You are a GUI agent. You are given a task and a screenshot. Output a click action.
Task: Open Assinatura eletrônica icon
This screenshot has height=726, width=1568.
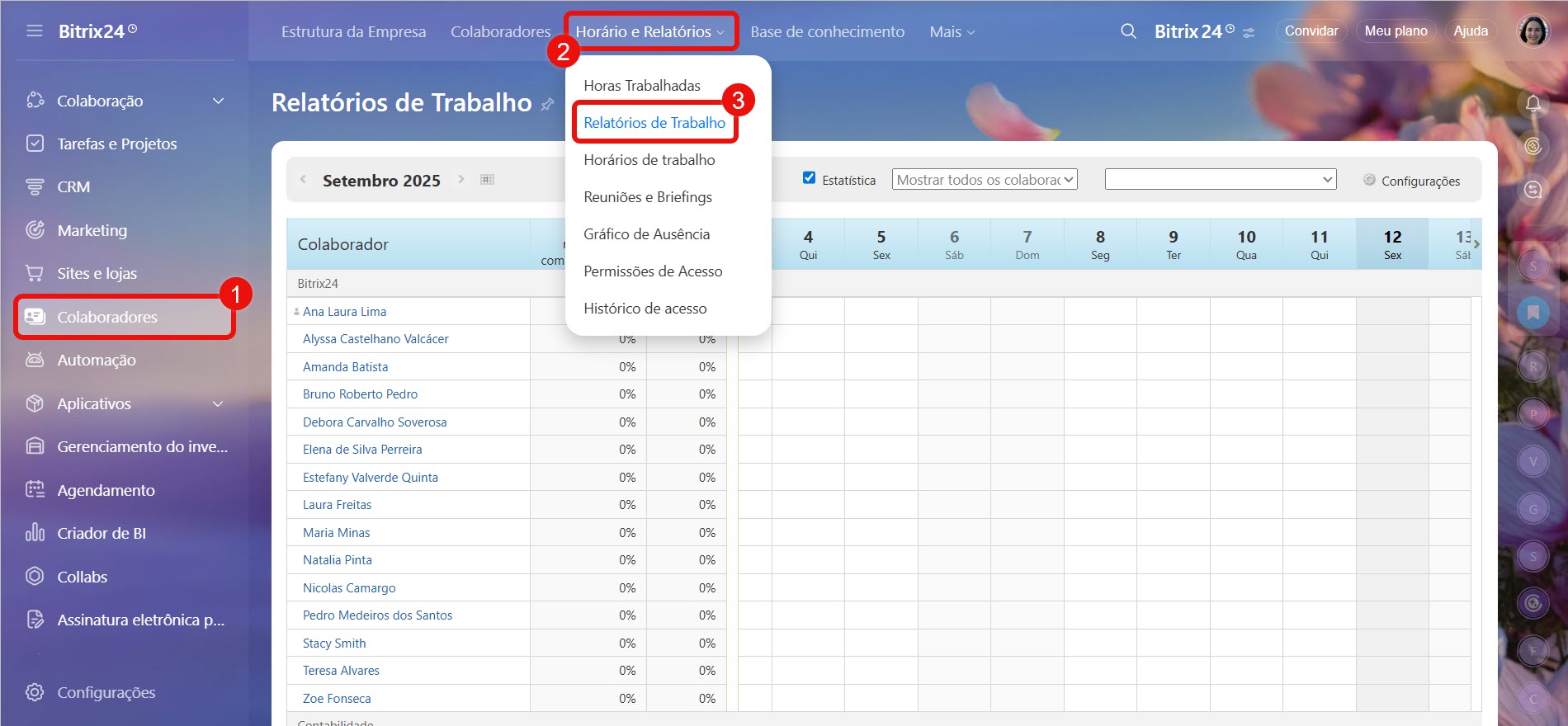(35, 620)
